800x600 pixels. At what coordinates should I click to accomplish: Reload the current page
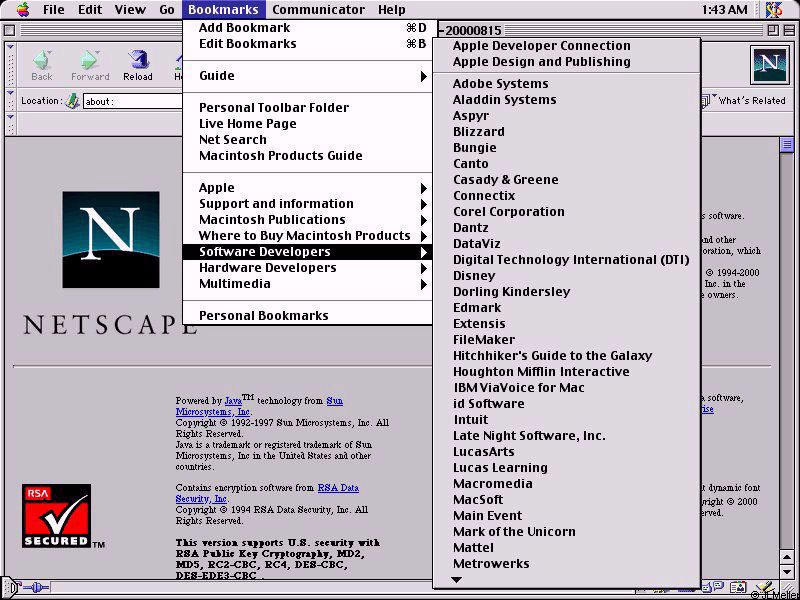(x=138, y=66)
